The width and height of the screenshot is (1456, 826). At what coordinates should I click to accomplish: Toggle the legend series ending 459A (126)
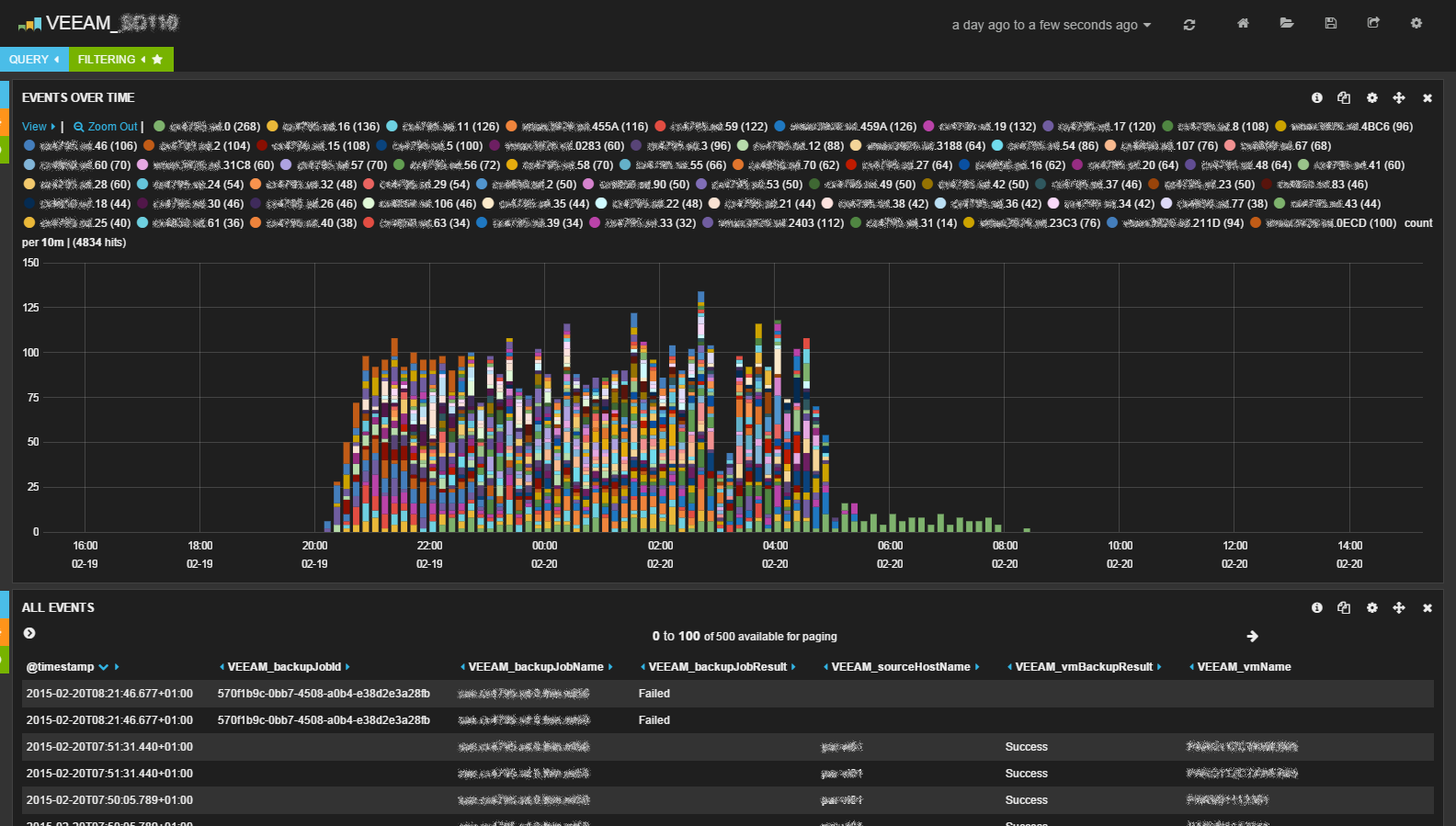tap(845, 127)
